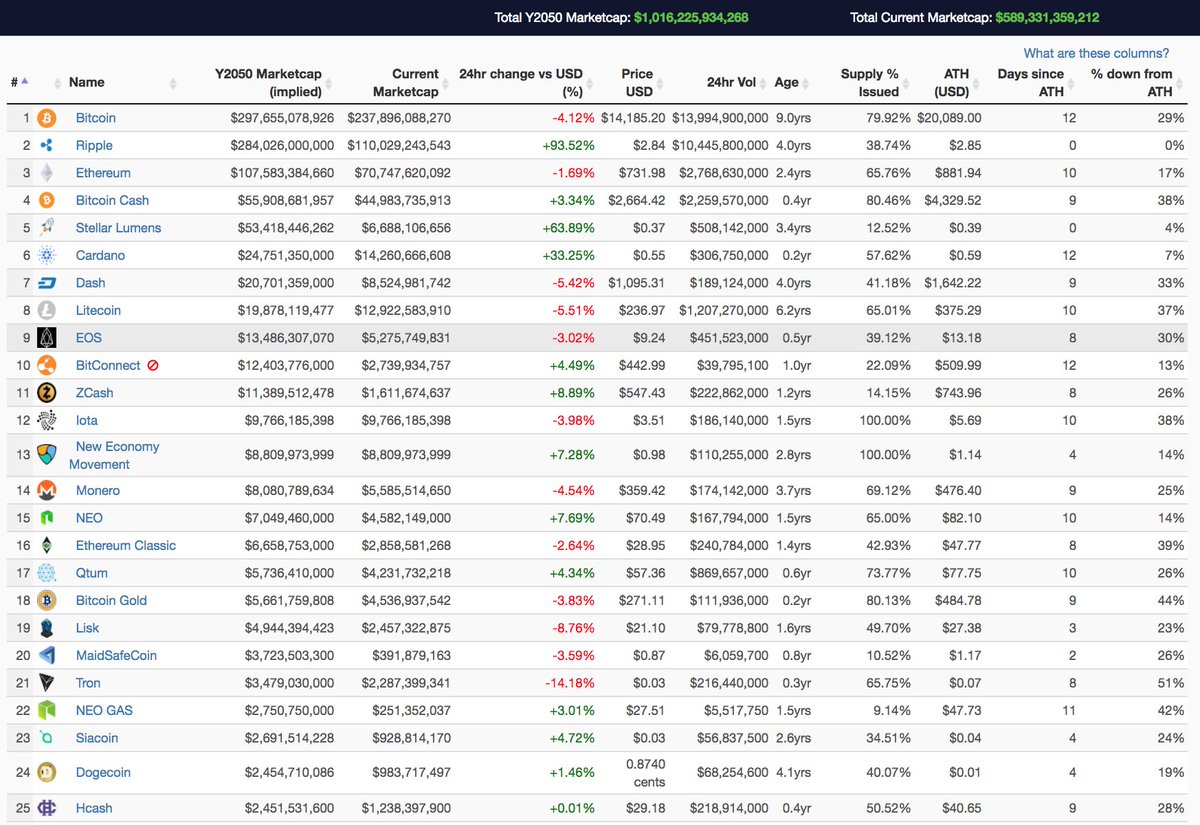
Task: Sort by 24hr change vs USD column
Action: pos(520,82)
